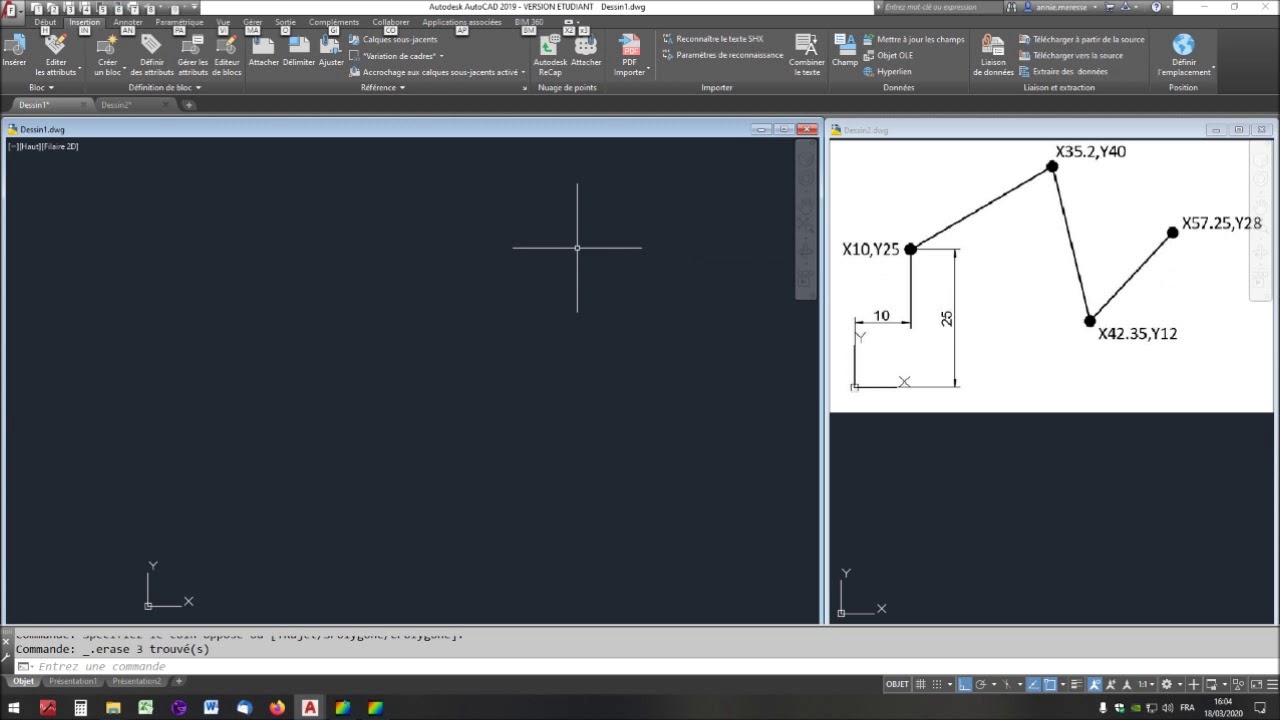The width and height of the screenshot is (1280, 720).
Task: Open the Paramétrique ribbon tab
Action: [x=179, y=22]
